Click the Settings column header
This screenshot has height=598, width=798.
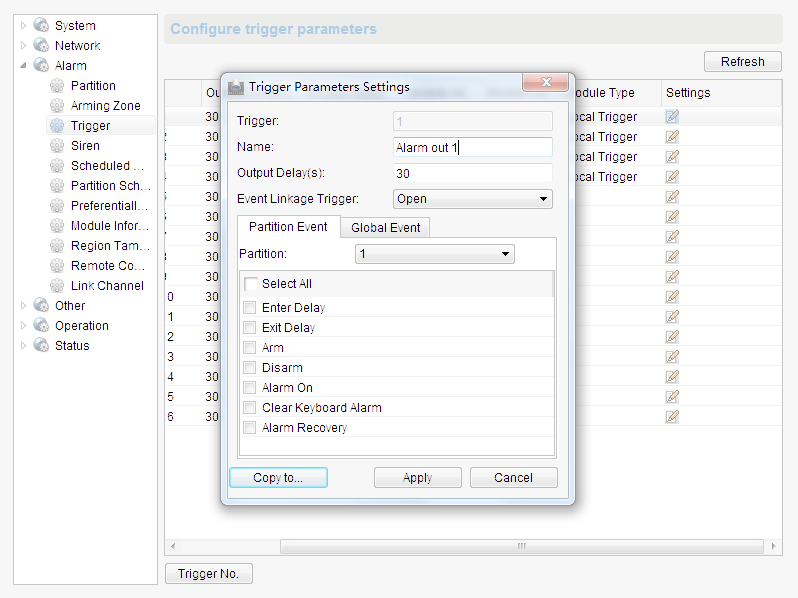coord(721,93)
